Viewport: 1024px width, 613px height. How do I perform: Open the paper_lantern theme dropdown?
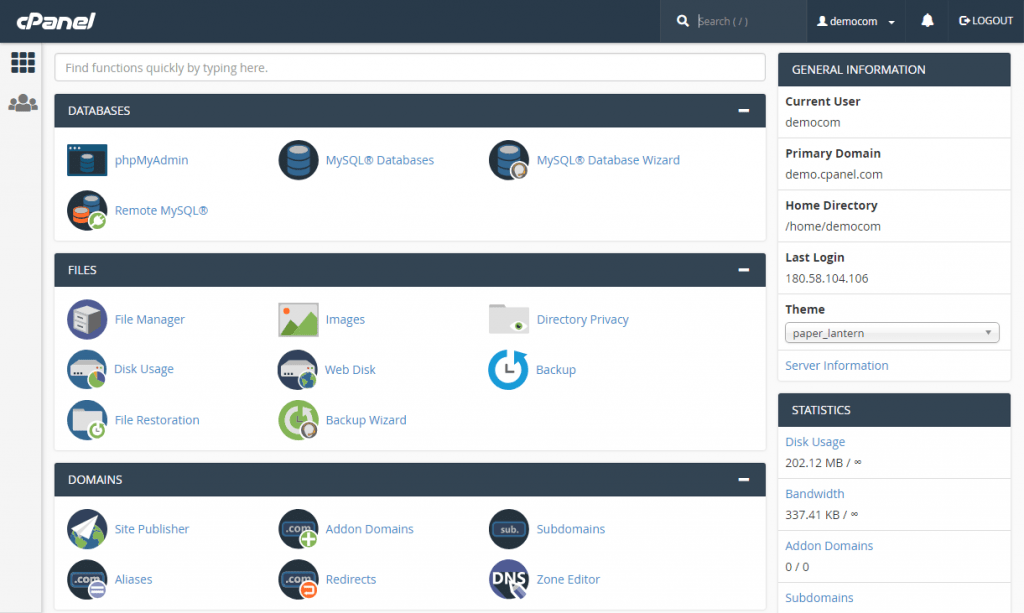[892, 333]
